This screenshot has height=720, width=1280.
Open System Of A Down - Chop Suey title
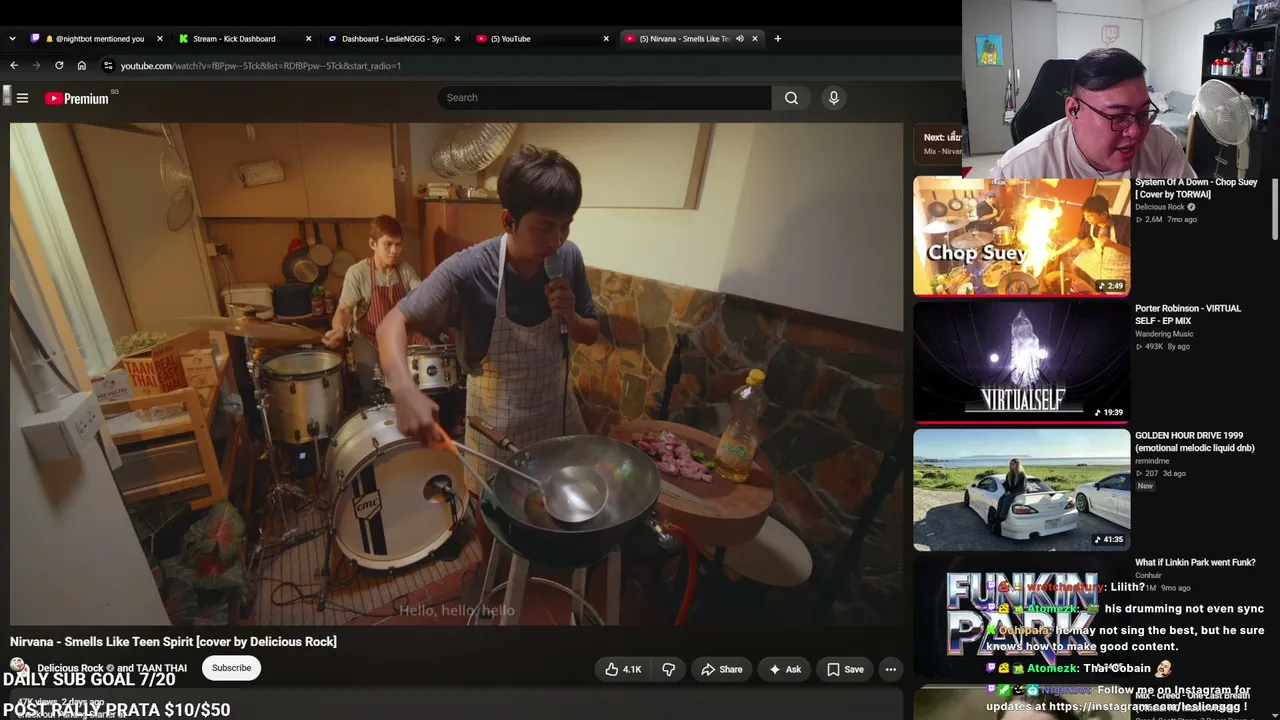[x=1196, y=188]
